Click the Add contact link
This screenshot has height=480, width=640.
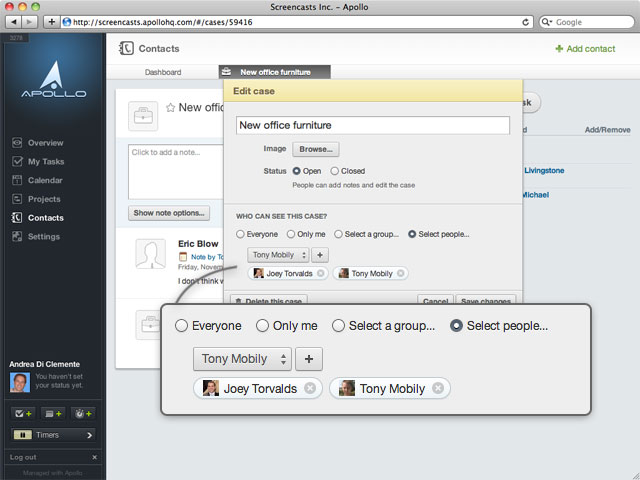point(585,49)
